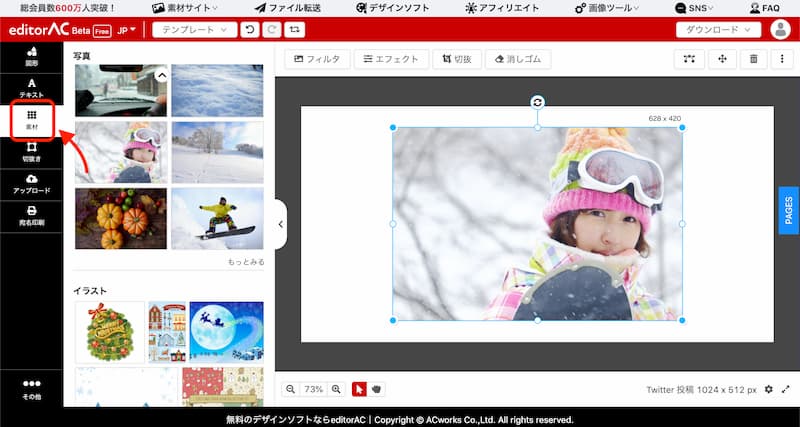Open the 宛名印刷 address printing panel

pos(32,216)
